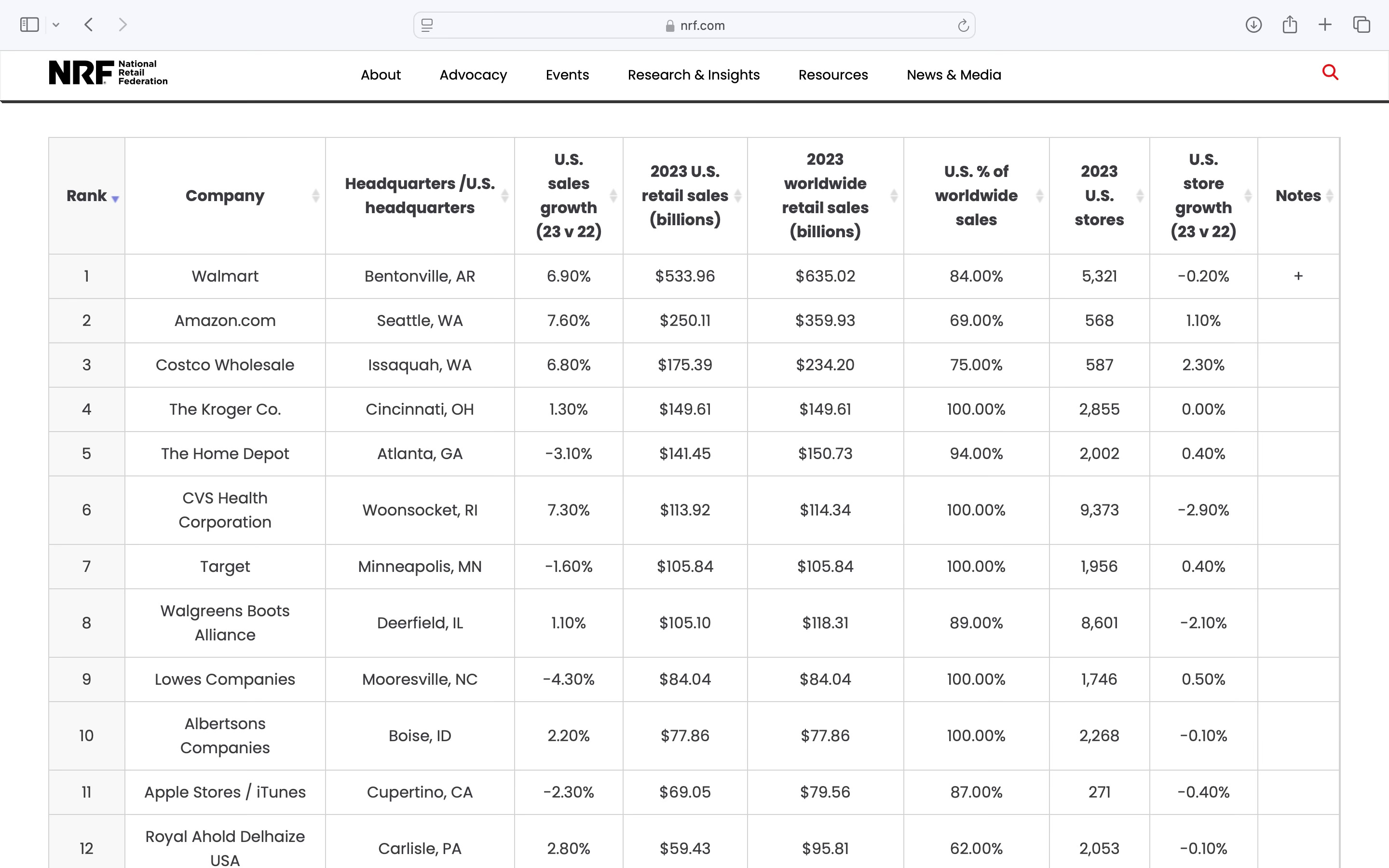This screenshot has height=868, width=1389.
Task: Select the Walmart company cell
Action: tap(225, 276)
